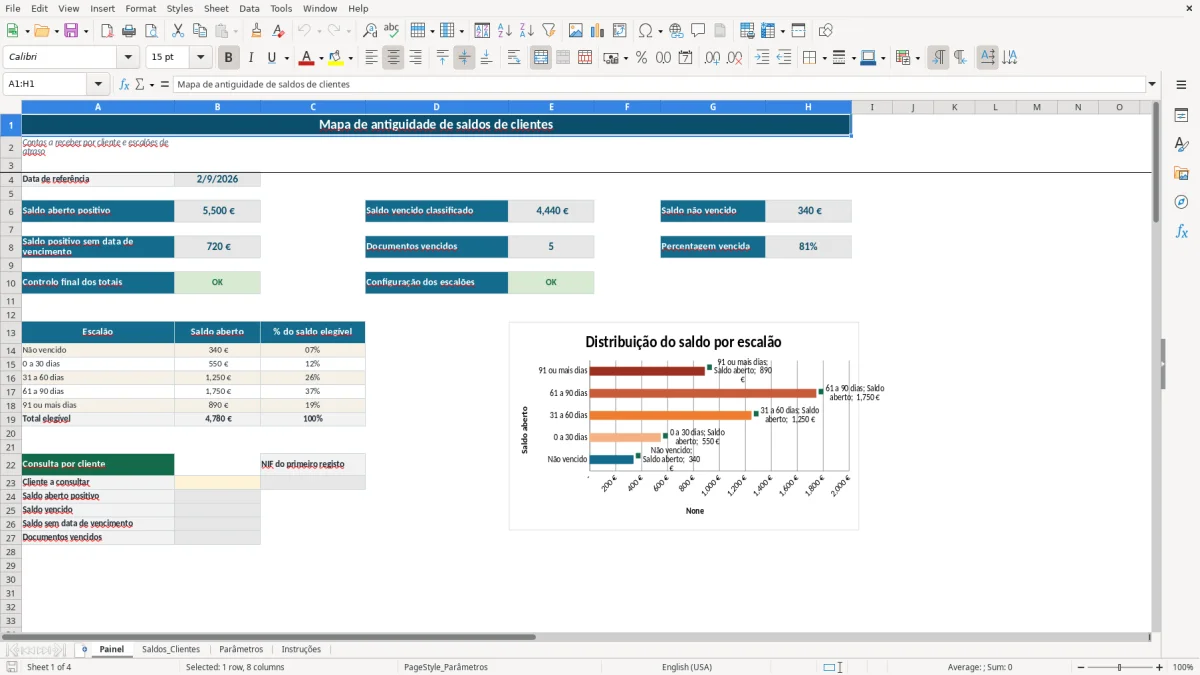Viewport: 1200px width, 675px height.
Task: Toggle Italic formatting
Action: (251, 58)
